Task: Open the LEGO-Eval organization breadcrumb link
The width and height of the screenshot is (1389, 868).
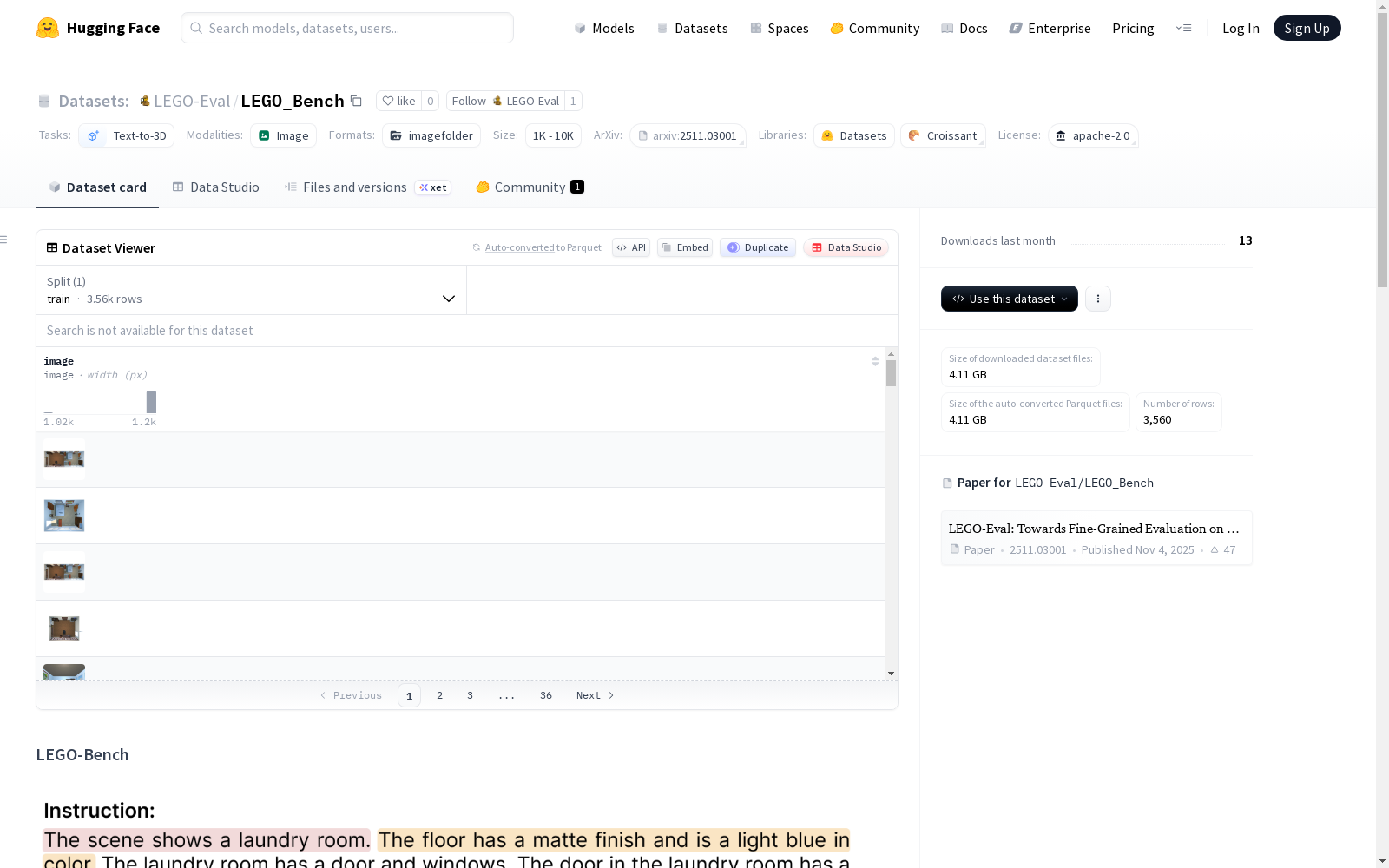Action: pos(192,101)
